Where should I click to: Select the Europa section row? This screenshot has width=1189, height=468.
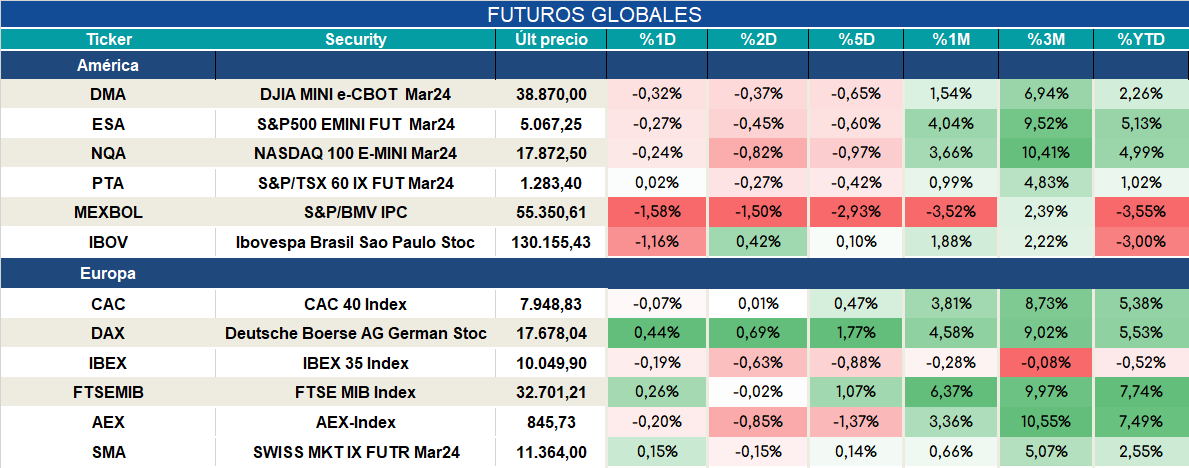(x=594, y=274)
